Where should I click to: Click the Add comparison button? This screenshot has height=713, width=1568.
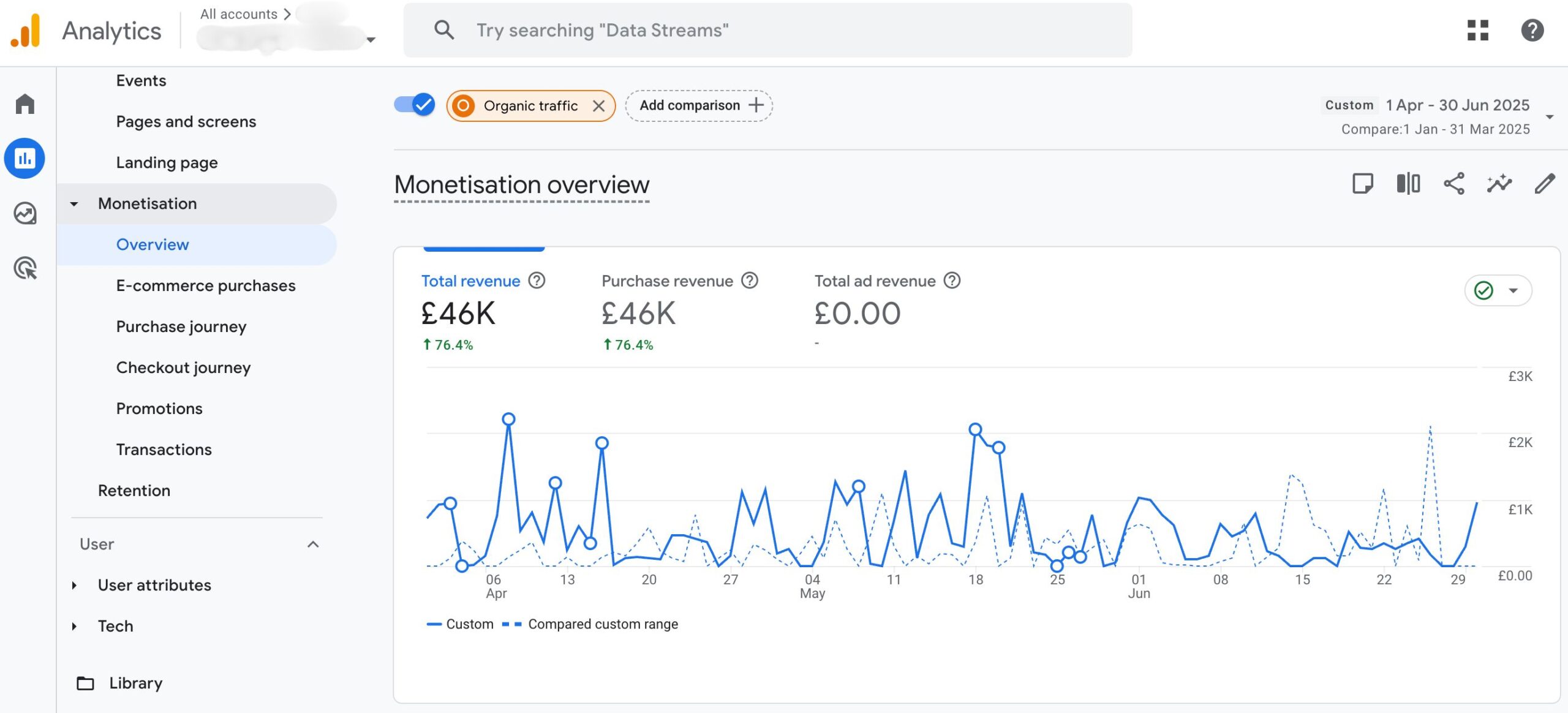(699, 105)
